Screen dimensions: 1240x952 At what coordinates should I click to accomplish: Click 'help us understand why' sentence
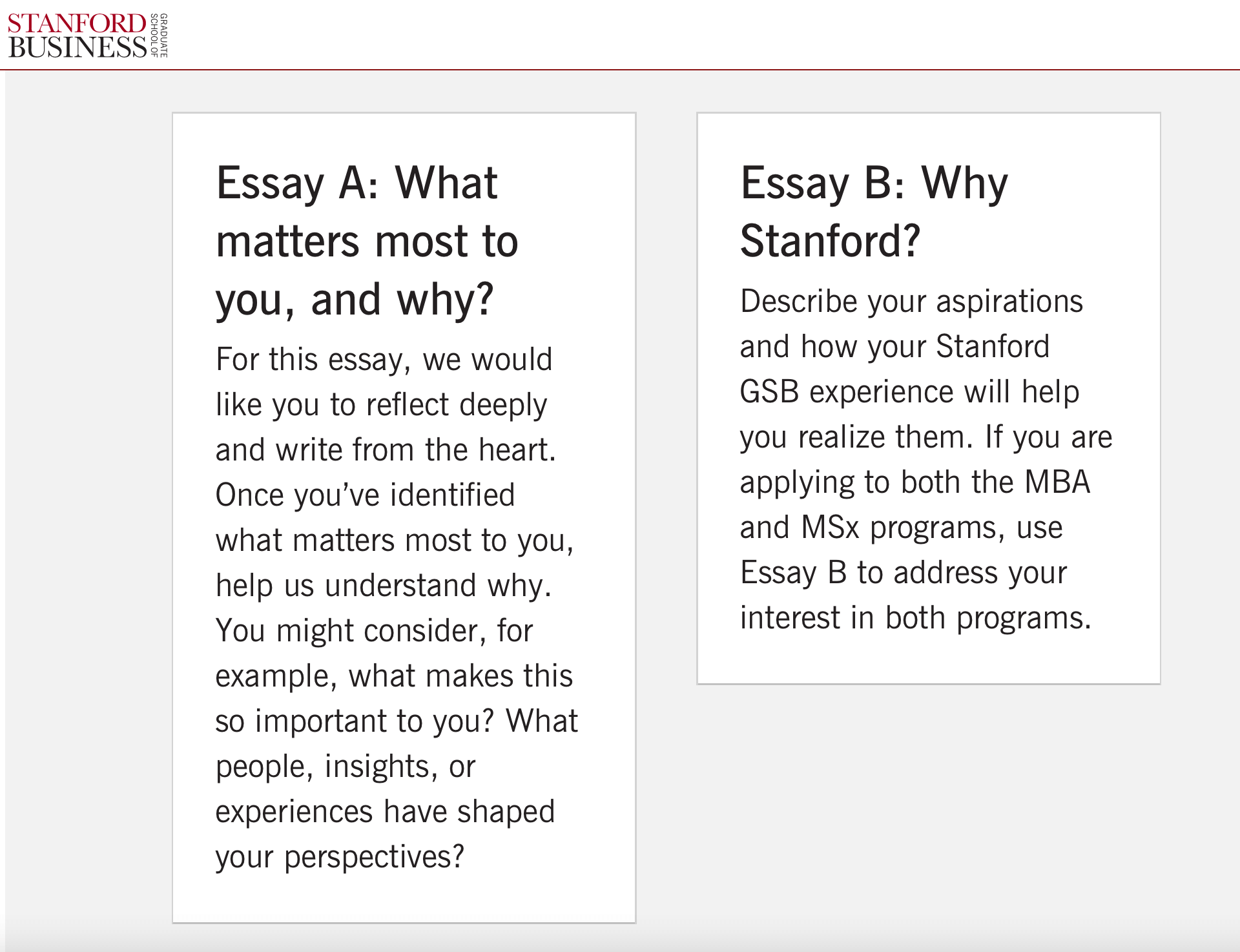384,586
